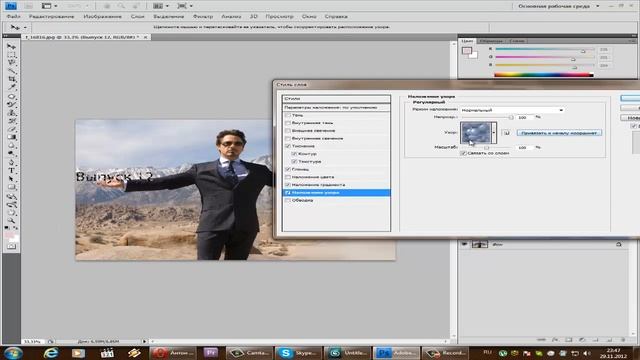Select the Eraser tool
This screenshot has height=360, width=640.
pyautogui.click(x=11, y=129)
